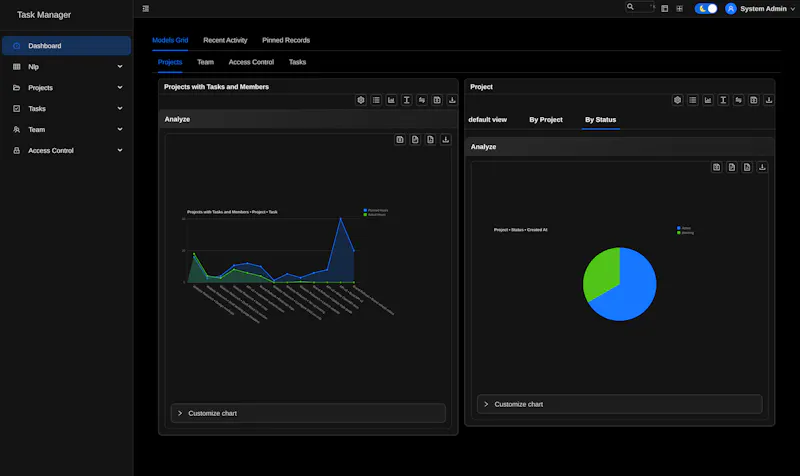Toggle green legend swatch of pie chart
800x476 pixels.
point(679,233)
